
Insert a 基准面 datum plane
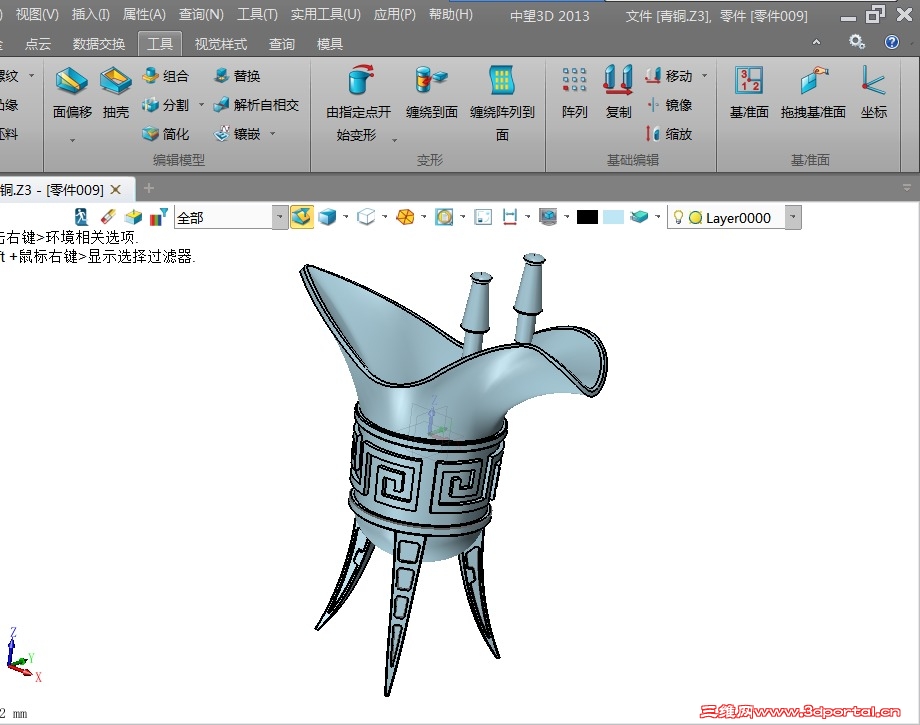point(749,92)
